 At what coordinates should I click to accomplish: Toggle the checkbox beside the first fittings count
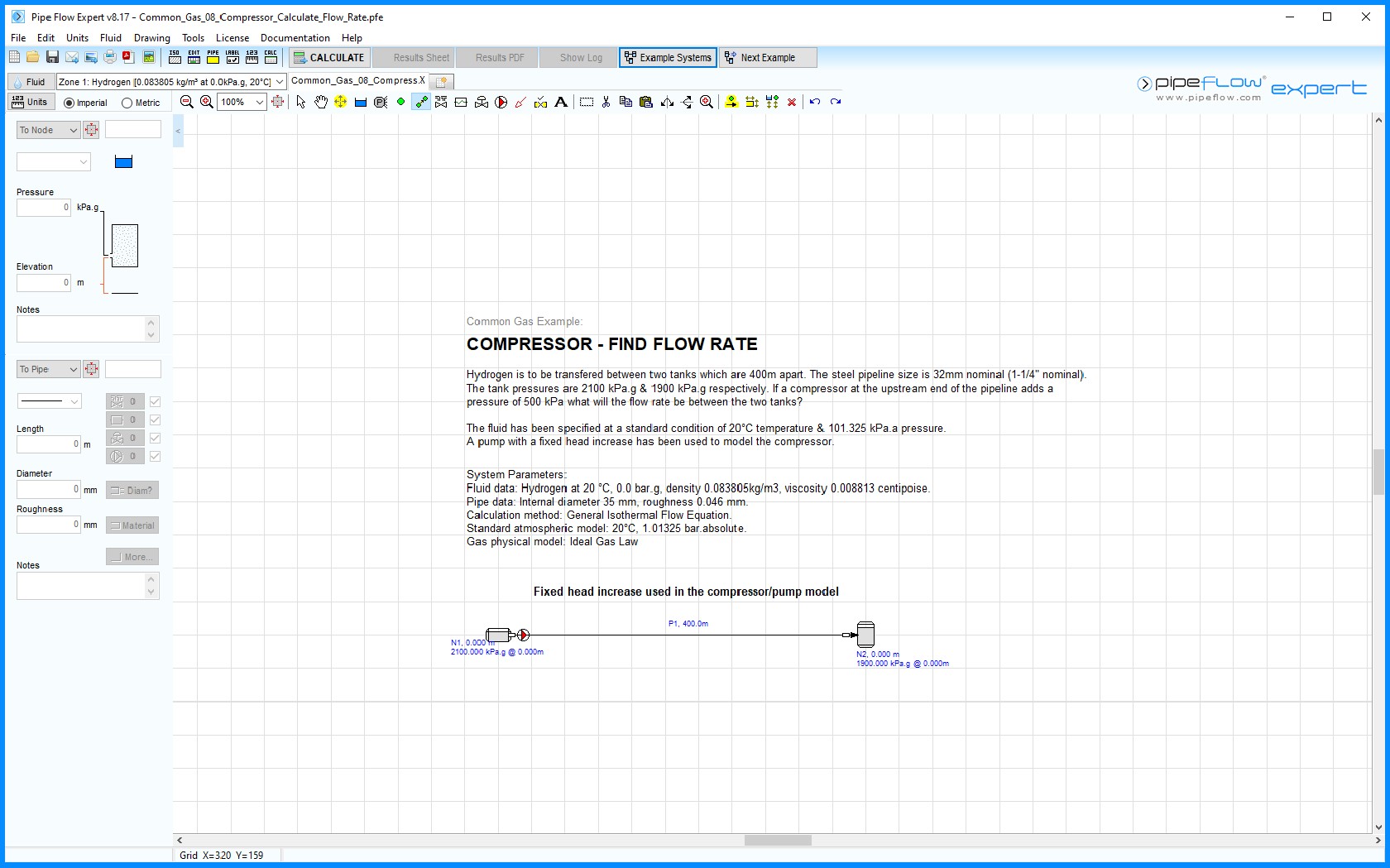point(155,401)
